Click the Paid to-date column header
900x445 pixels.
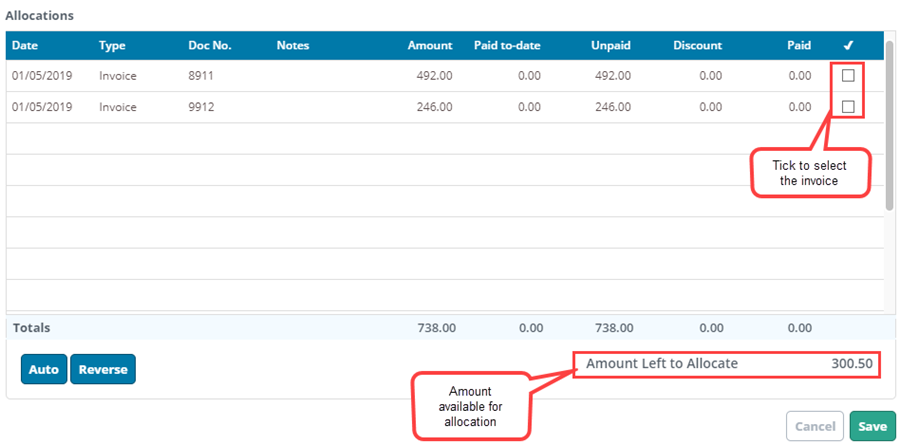point(508,46)
